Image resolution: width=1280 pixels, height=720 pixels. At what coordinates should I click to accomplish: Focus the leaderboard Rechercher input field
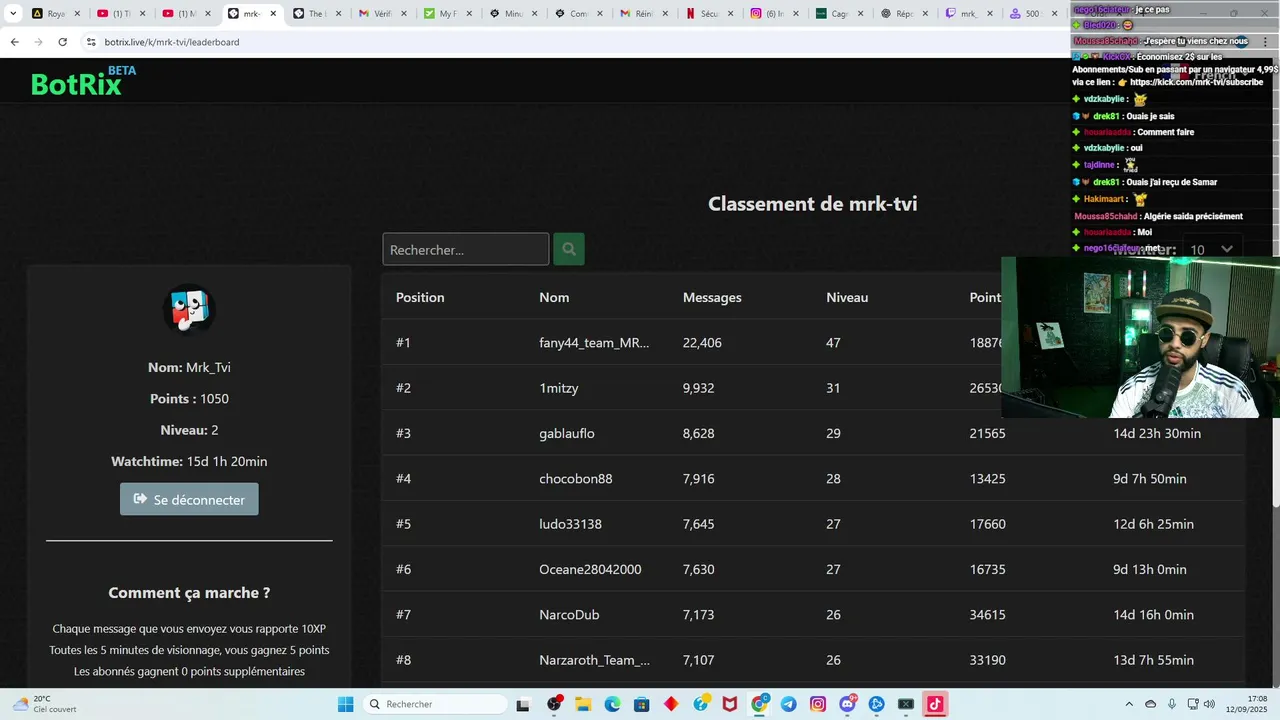(466, 249)
